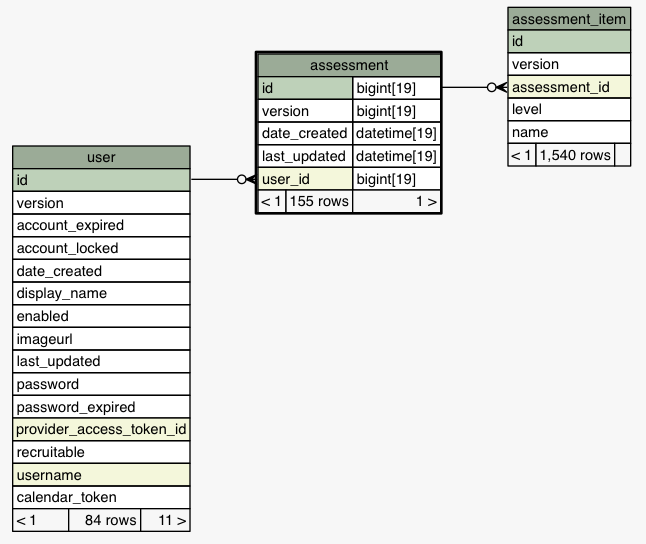Click assessment_id in assessment_item table
The width and height of the screenshot is (646, 544).
(x=569, y=87)
